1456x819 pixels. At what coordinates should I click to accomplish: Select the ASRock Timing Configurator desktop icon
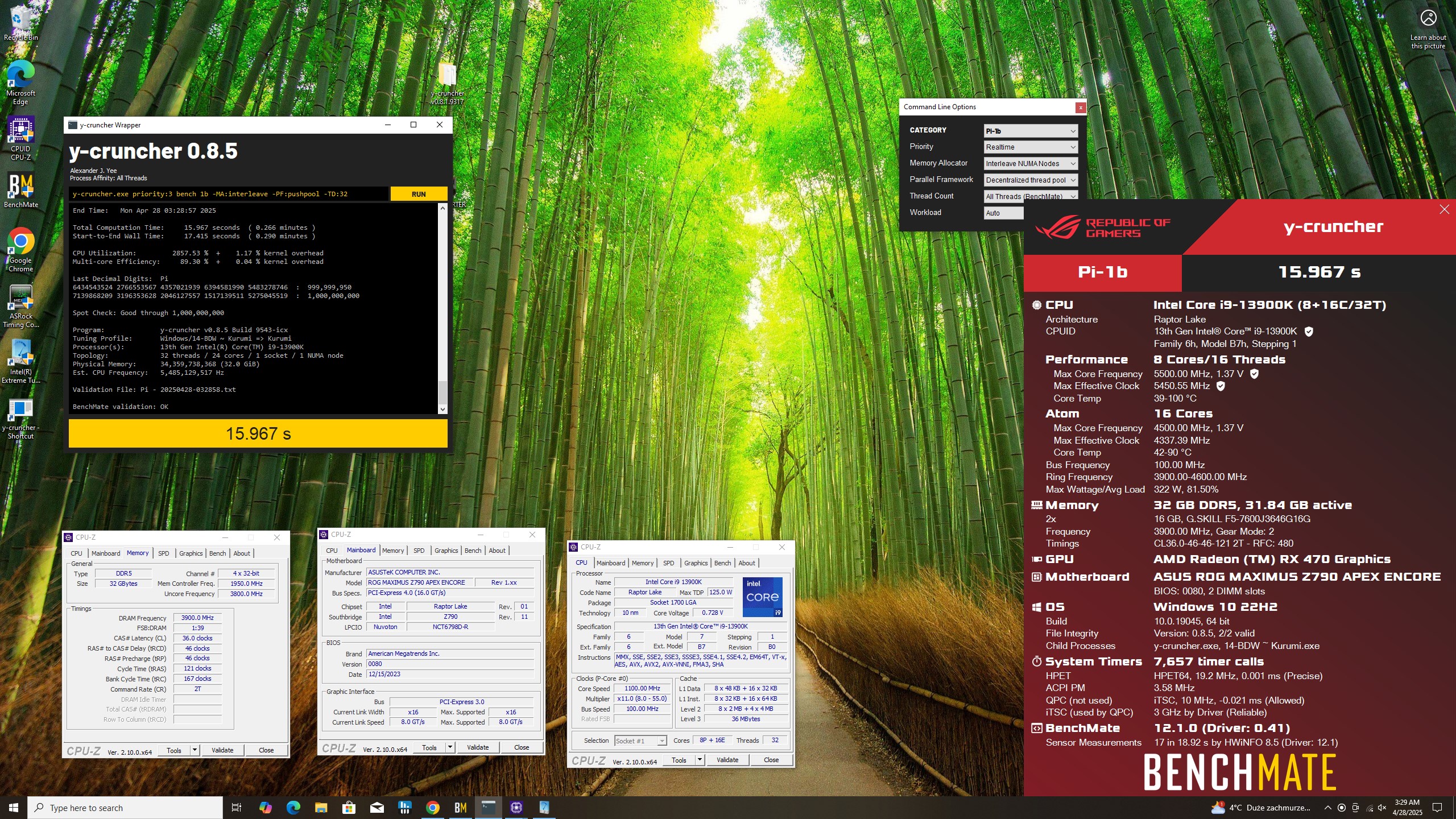pos(20,306)
